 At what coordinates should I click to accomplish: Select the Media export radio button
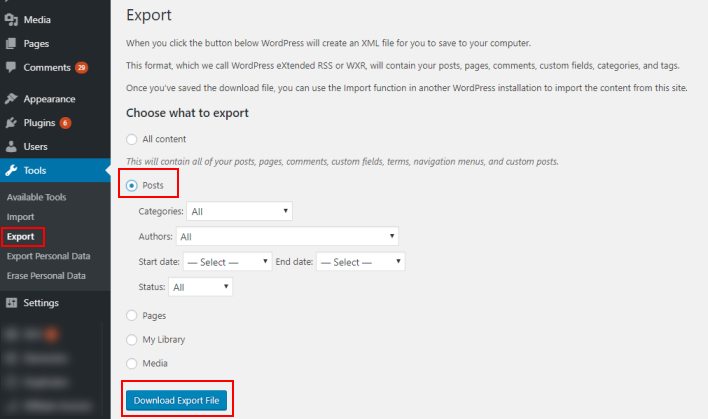[131, 363]
